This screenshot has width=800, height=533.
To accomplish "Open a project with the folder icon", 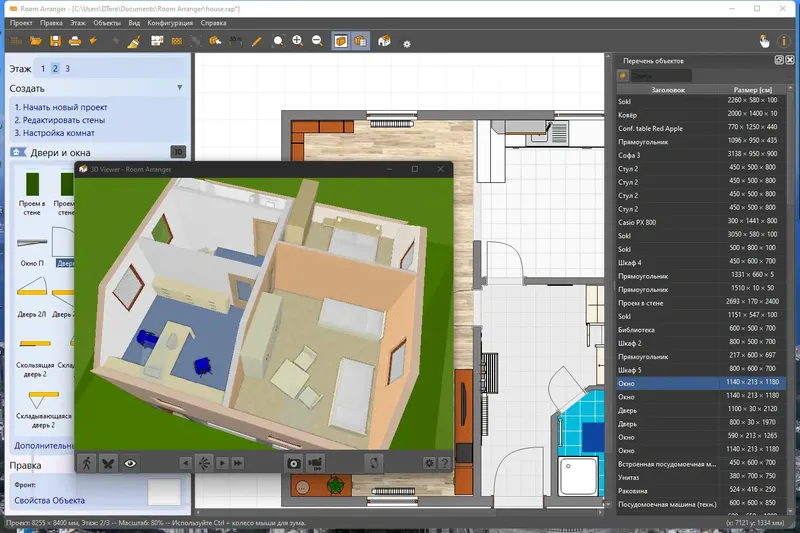I will click(x=35, y=41).
